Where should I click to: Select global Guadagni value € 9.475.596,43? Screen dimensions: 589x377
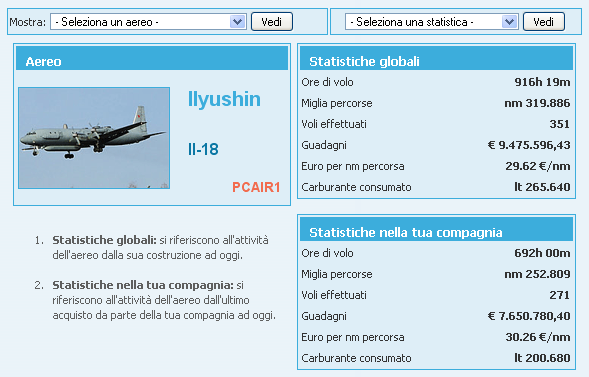click(x=529, y=145)
